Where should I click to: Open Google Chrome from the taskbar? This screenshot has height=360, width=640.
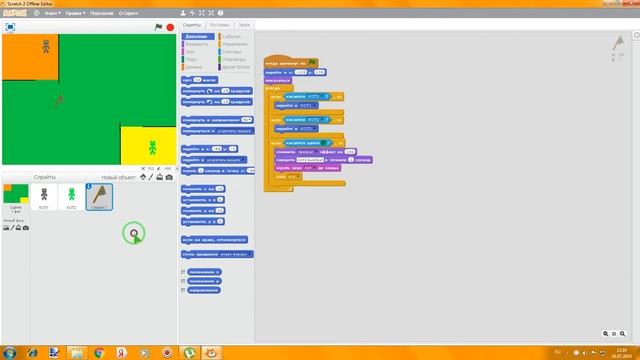99,353
